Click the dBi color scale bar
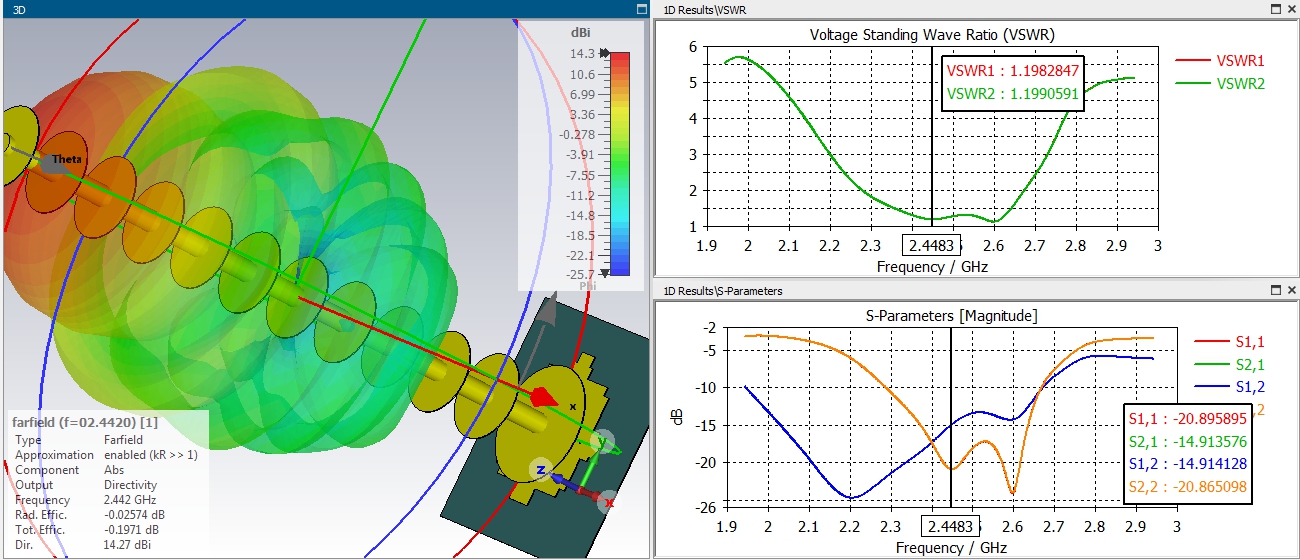The image size is (1300, 560). [x=620, y=163]
